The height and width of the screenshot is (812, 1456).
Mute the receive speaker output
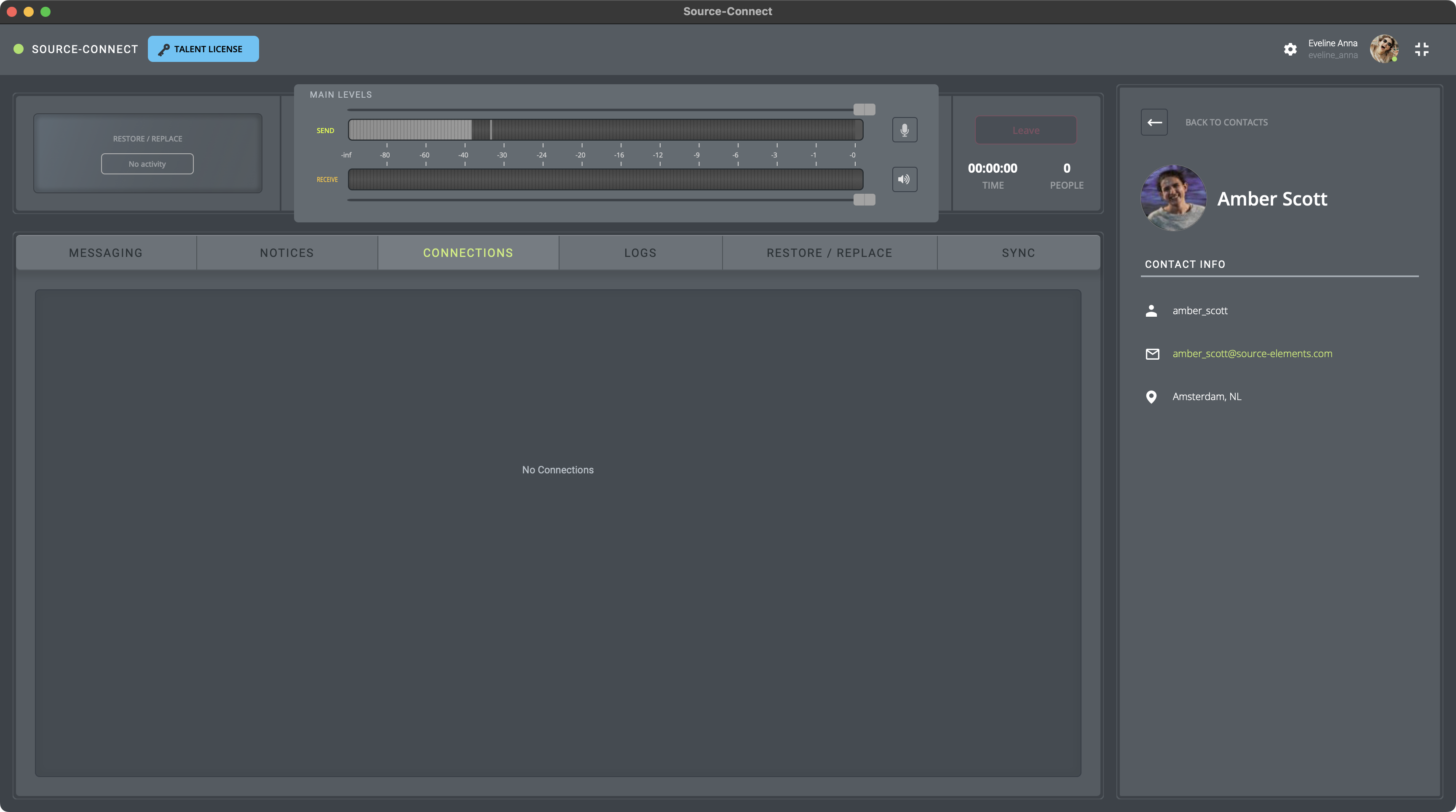905,179
